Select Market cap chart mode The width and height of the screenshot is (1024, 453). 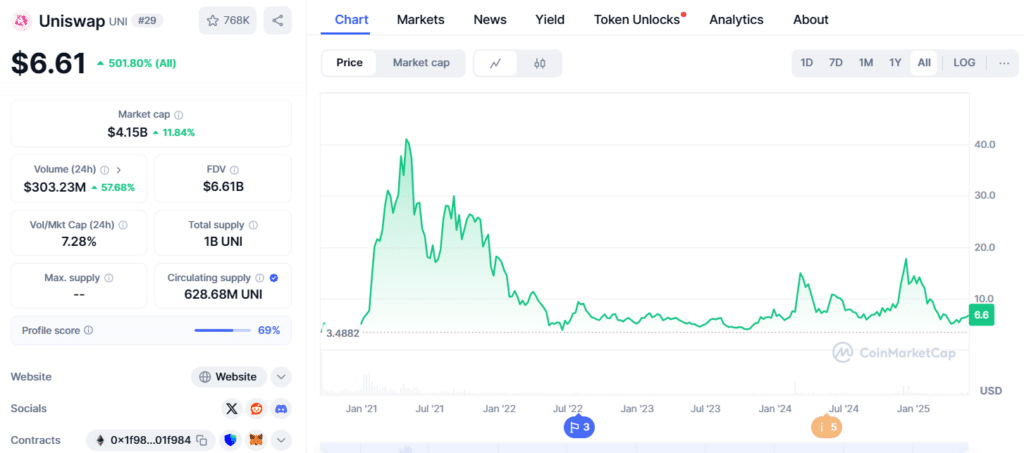(x=421, y=63)
